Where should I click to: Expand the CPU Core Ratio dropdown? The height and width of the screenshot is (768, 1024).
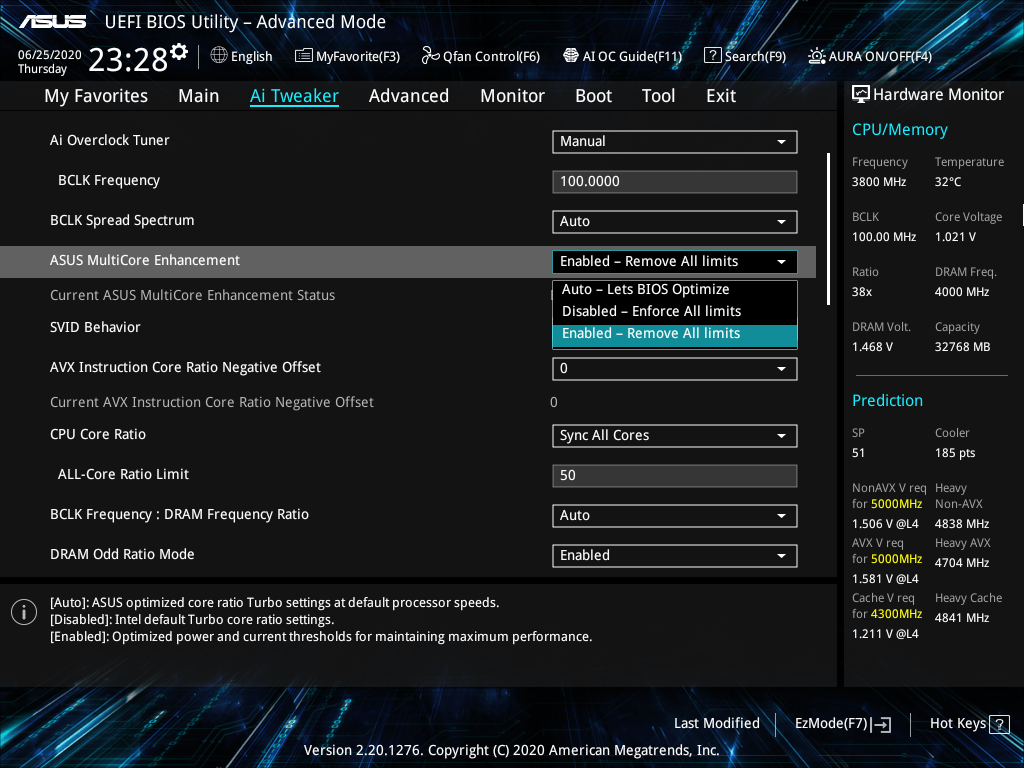[675, 436]
